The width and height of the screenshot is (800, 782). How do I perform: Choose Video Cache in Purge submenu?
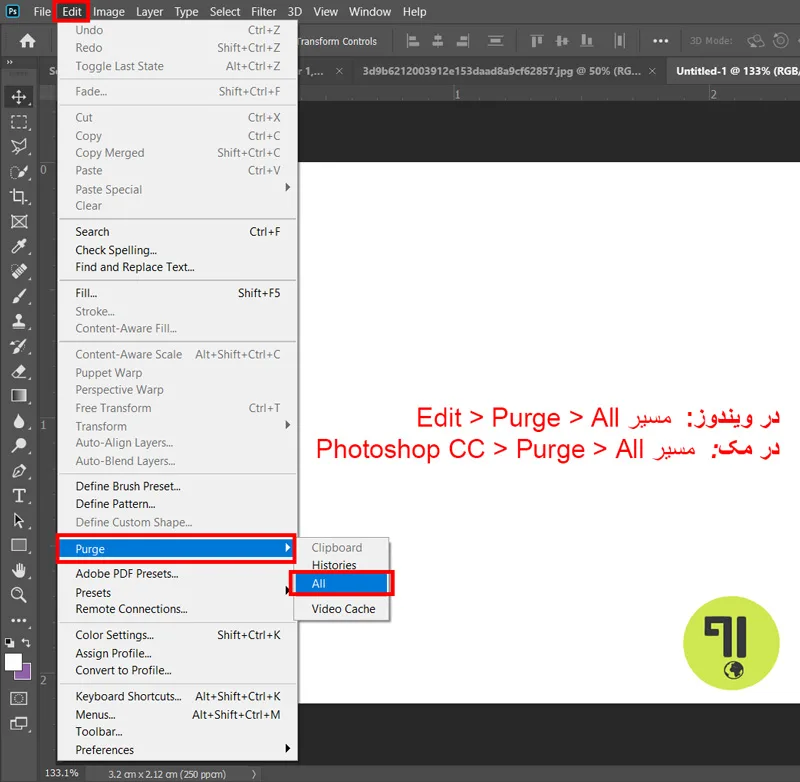[342, 609]
